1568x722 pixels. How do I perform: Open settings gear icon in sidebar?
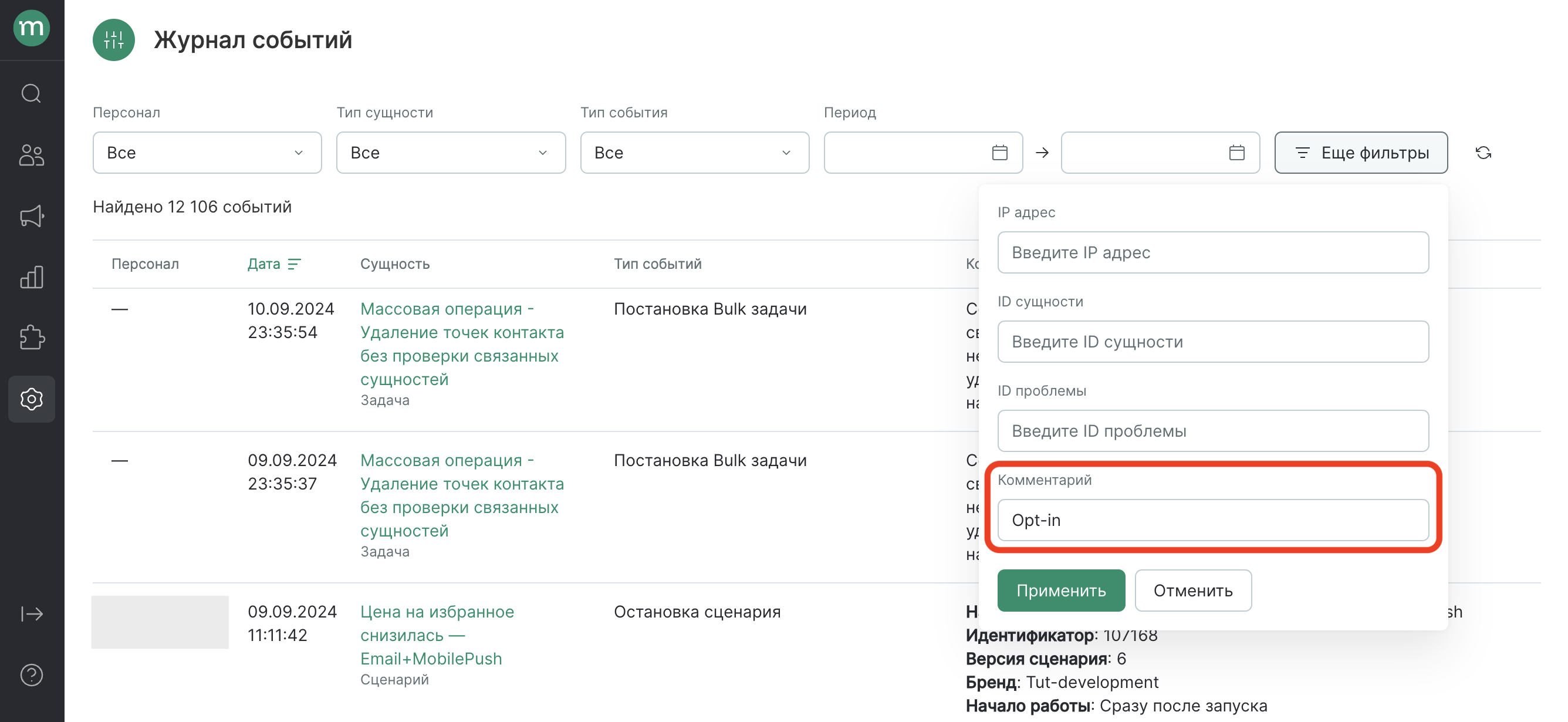point(32,399)
